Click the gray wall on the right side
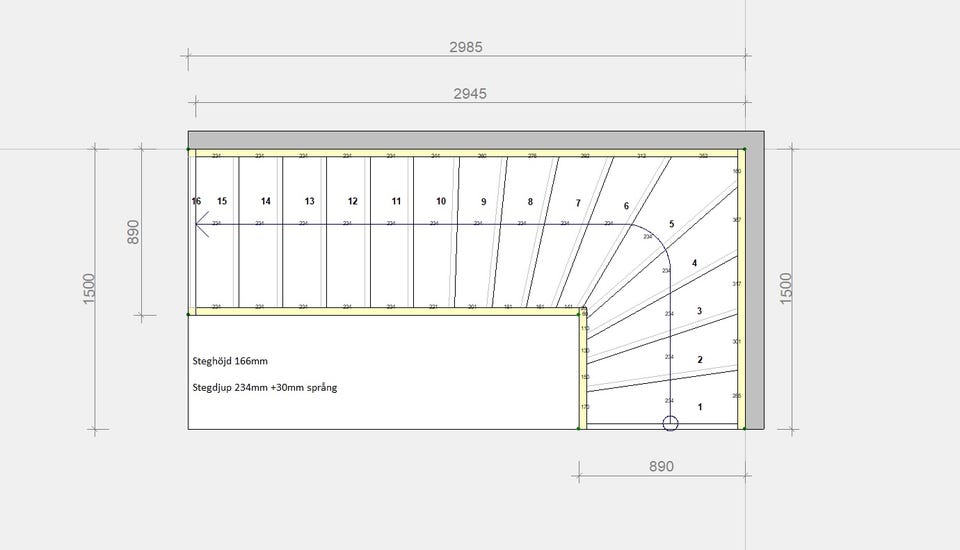 754,288
